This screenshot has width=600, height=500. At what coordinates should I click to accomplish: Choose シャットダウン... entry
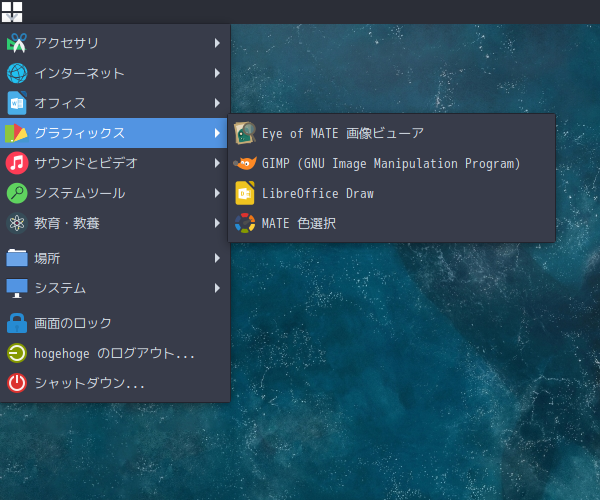pos(114,383)
